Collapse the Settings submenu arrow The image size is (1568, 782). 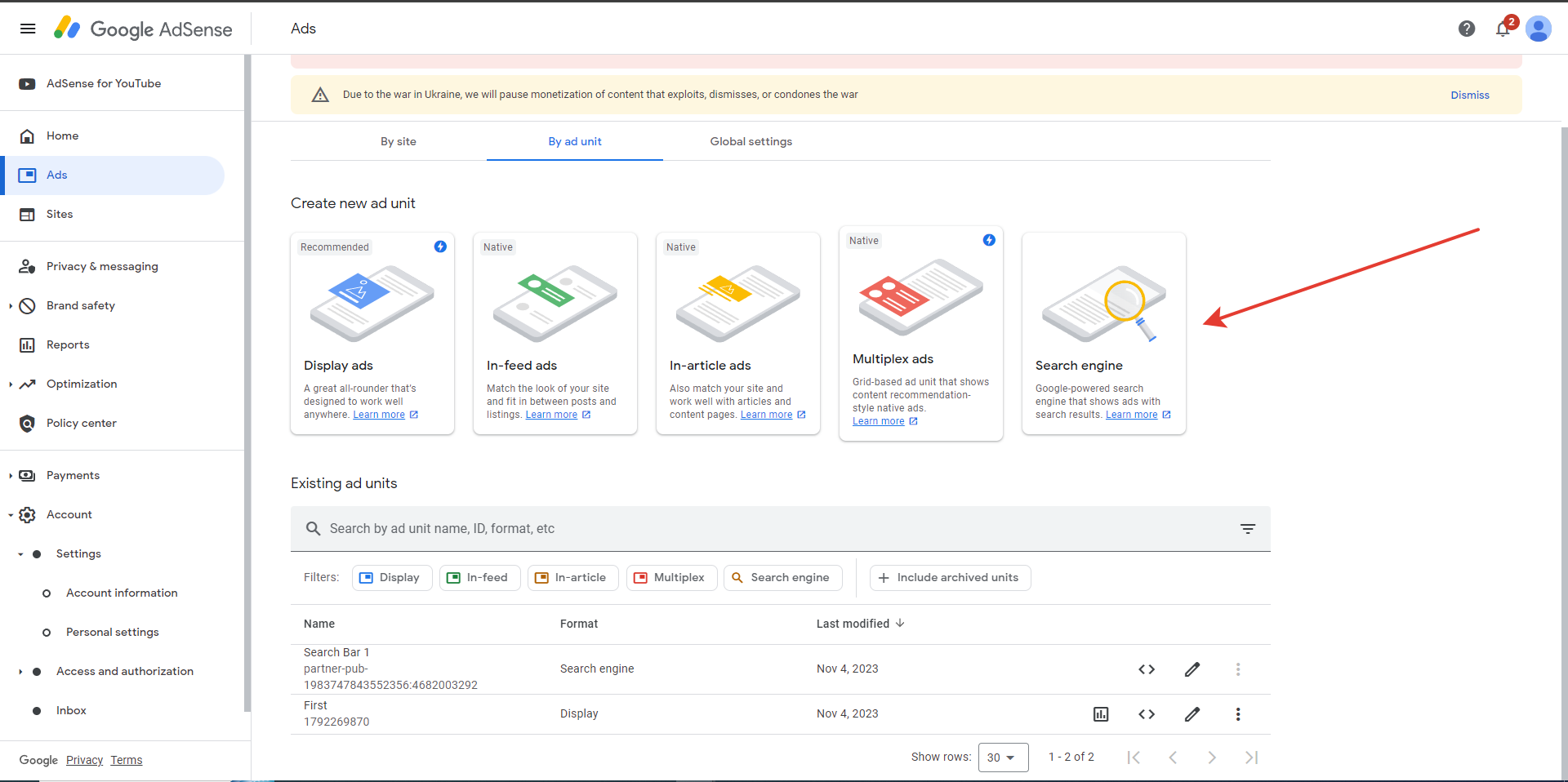click(20, 554)
